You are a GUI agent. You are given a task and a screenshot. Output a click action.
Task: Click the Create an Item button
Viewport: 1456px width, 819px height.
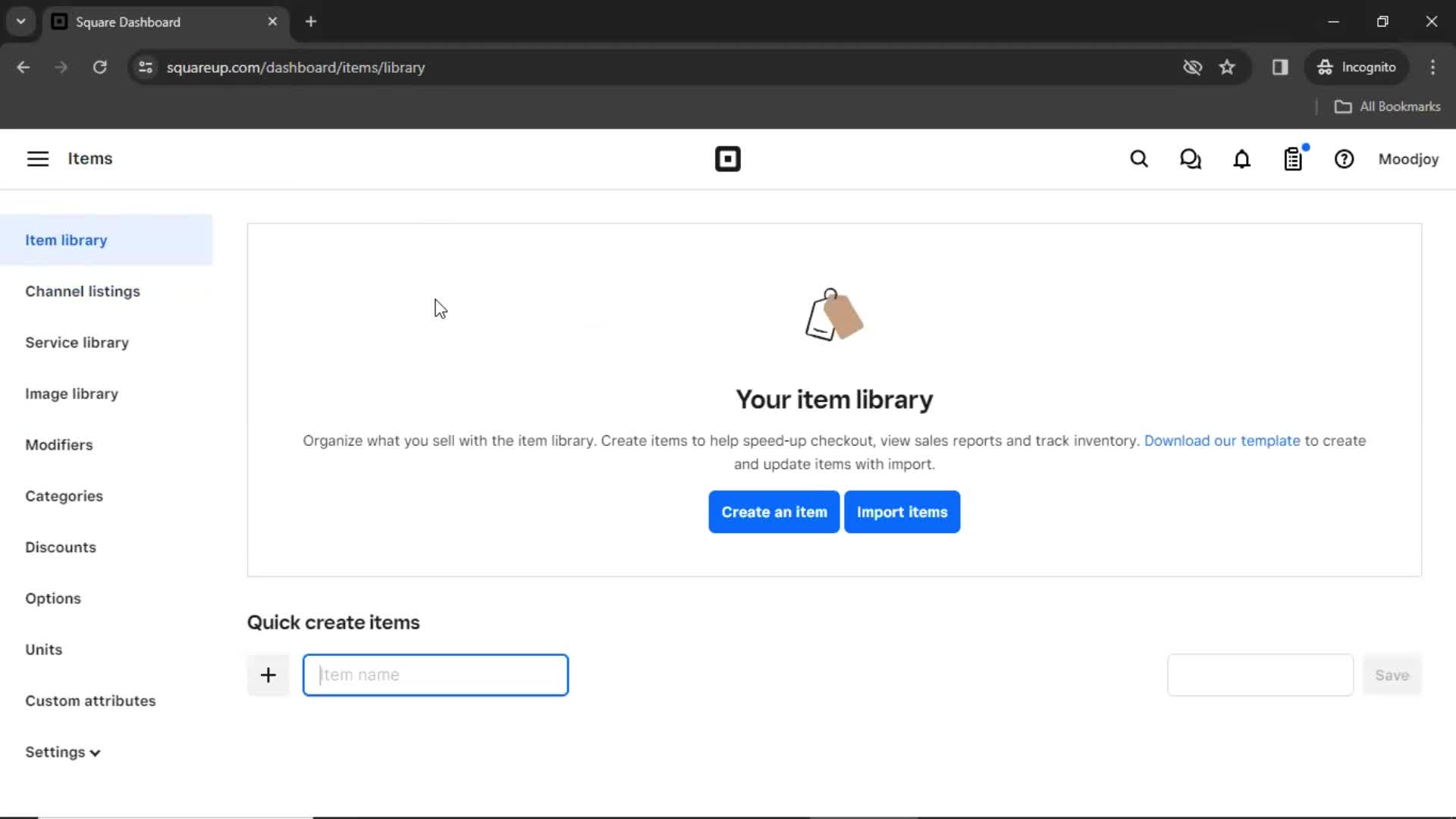click(774, 511)
